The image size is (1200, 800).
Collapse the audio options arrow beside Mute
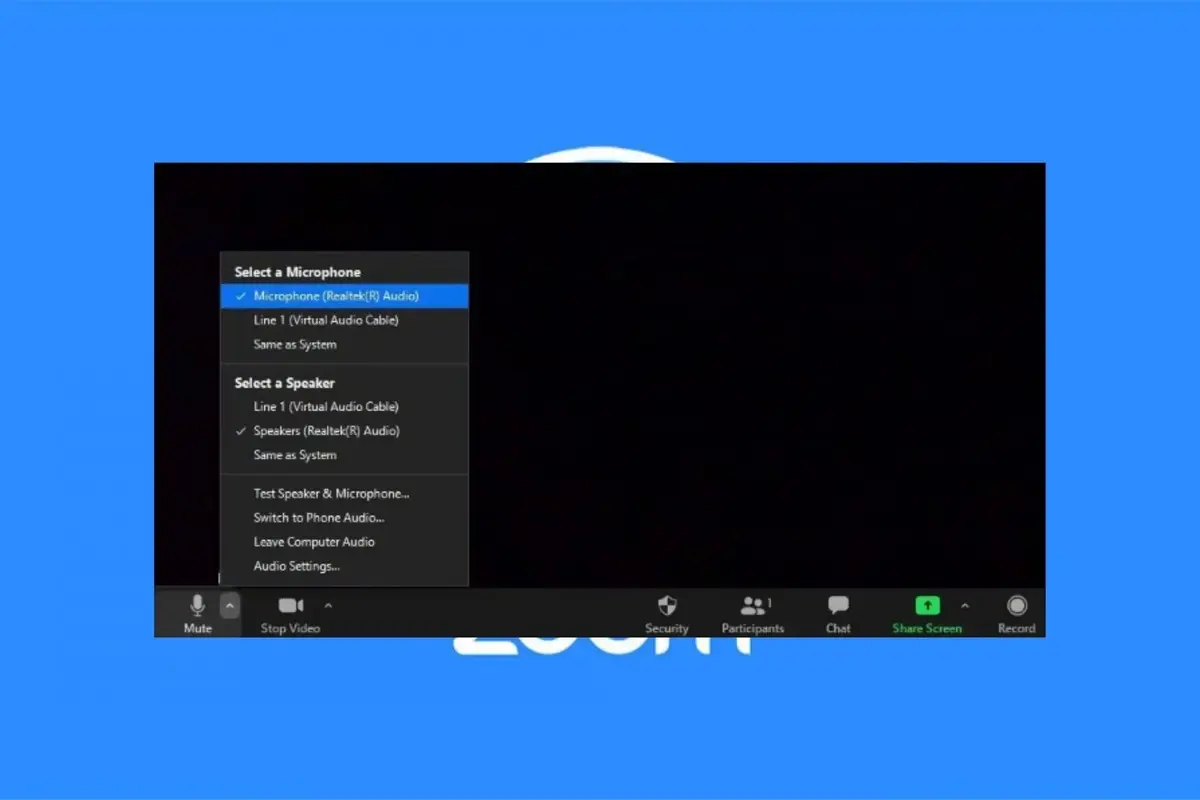230,605
